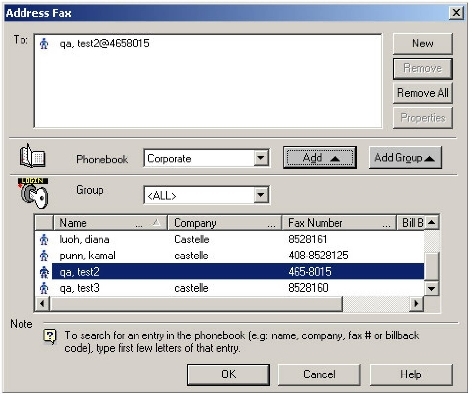The height and width of the screenshot is (397, 472).
Task: Click the list scroll down arrow
Action: click(432, 288)
